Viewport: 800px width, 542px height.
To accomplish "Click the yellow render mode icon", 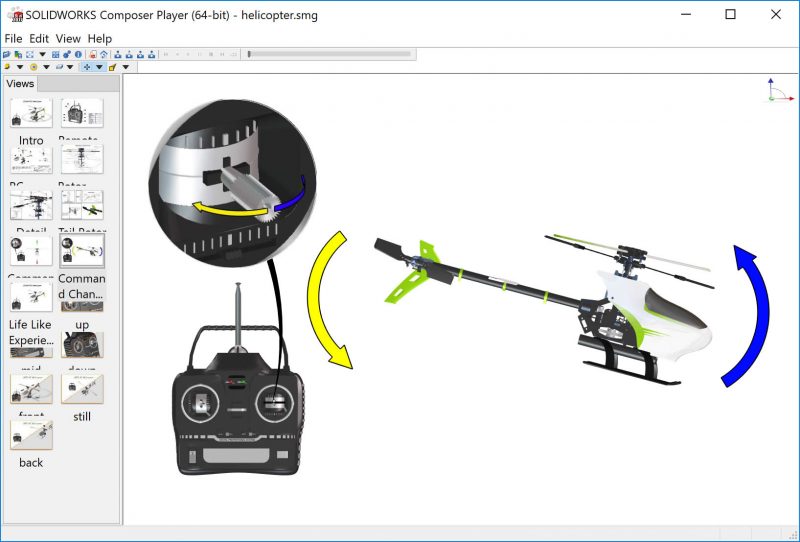I will point(7,67).
